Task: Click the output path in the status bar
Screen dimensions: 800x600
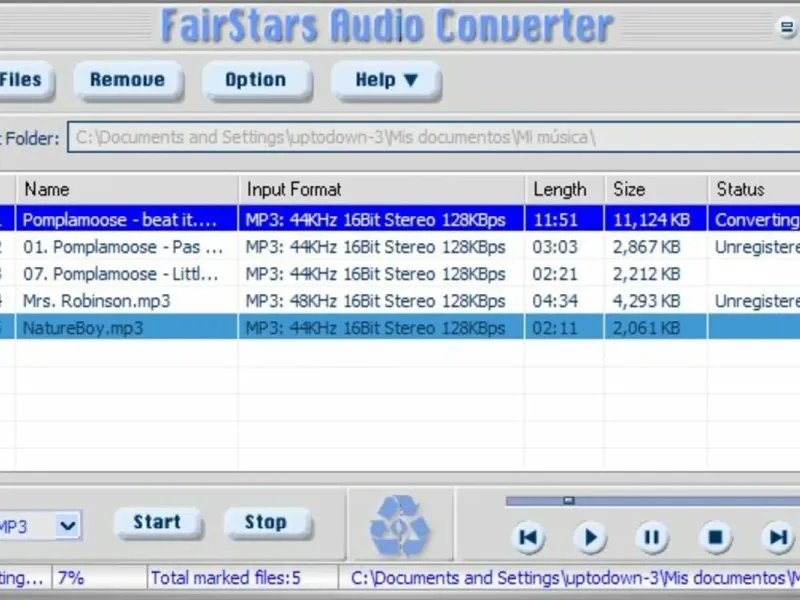Action: click(570, 578)
